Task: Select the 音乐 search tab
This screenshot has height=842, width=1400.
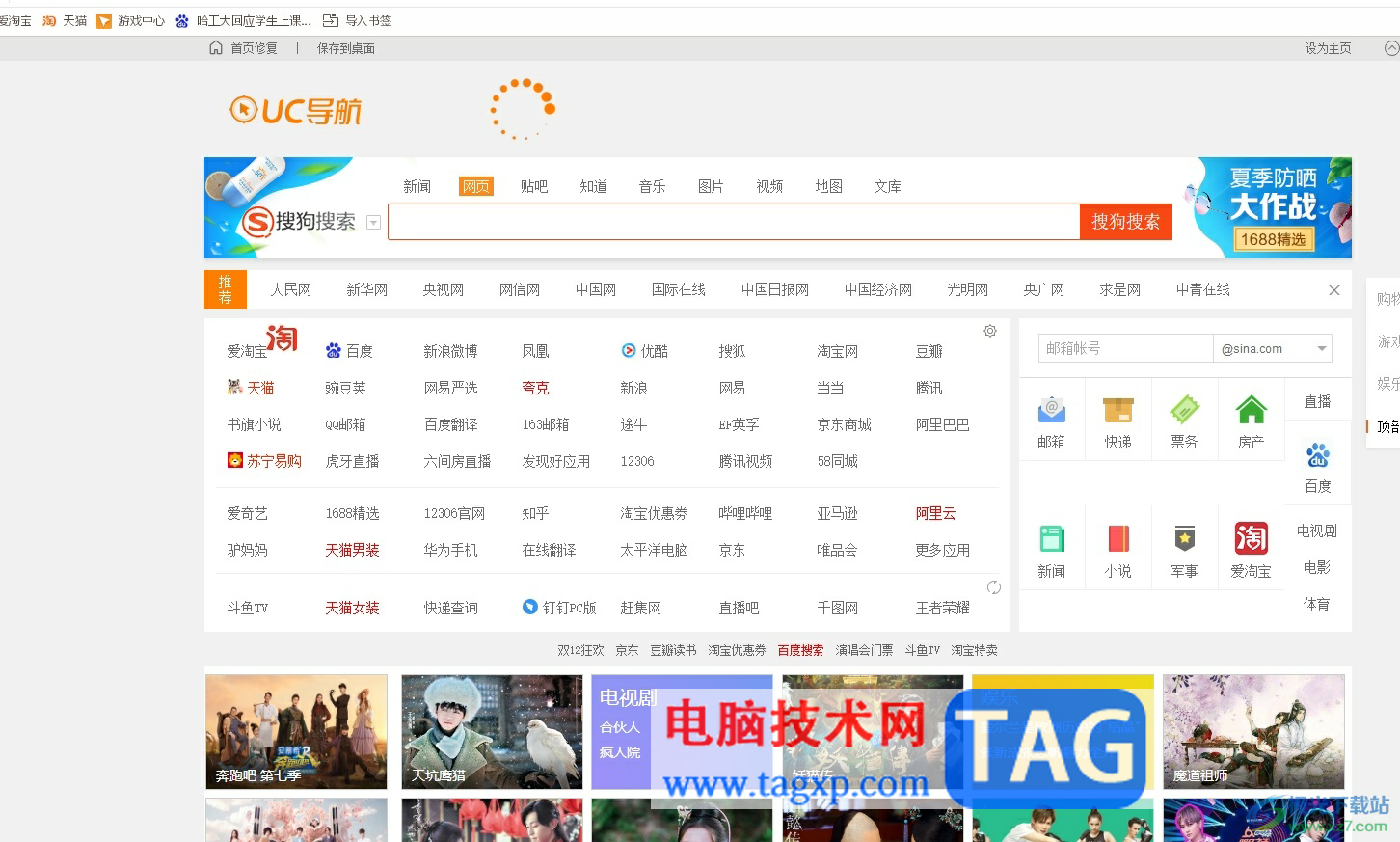Action: 652,186
